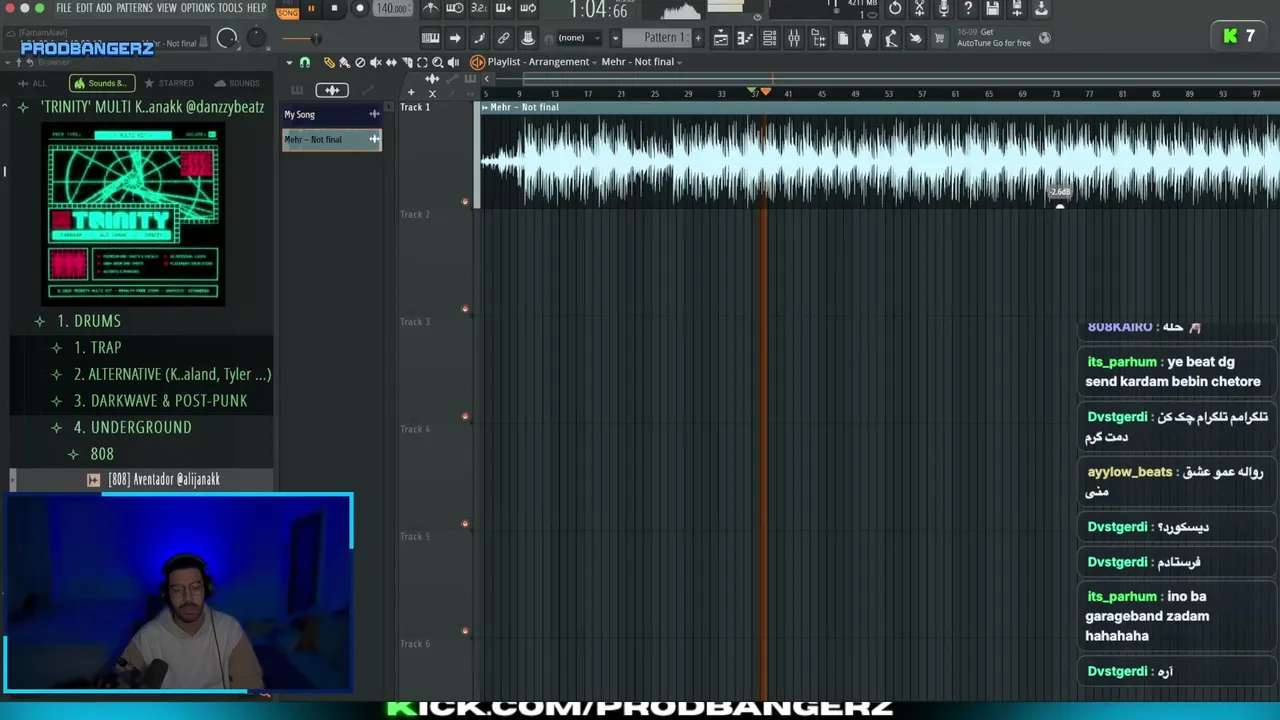Open the plugin picker plug icon
Viewport: 1280px width, 720px height.
[867, 38]
